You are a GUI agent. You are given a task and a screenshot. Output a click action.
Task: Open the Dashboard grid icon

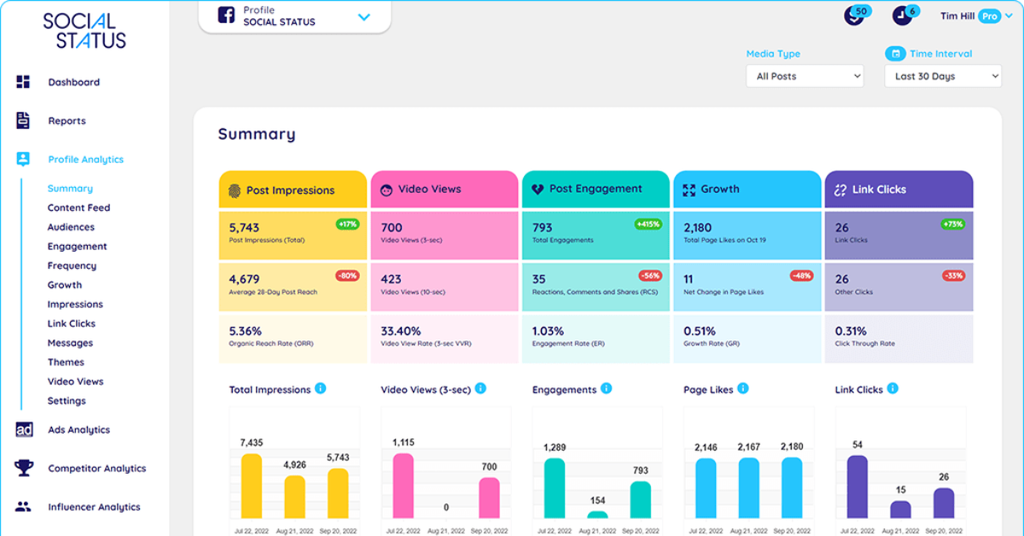(23, 82)
